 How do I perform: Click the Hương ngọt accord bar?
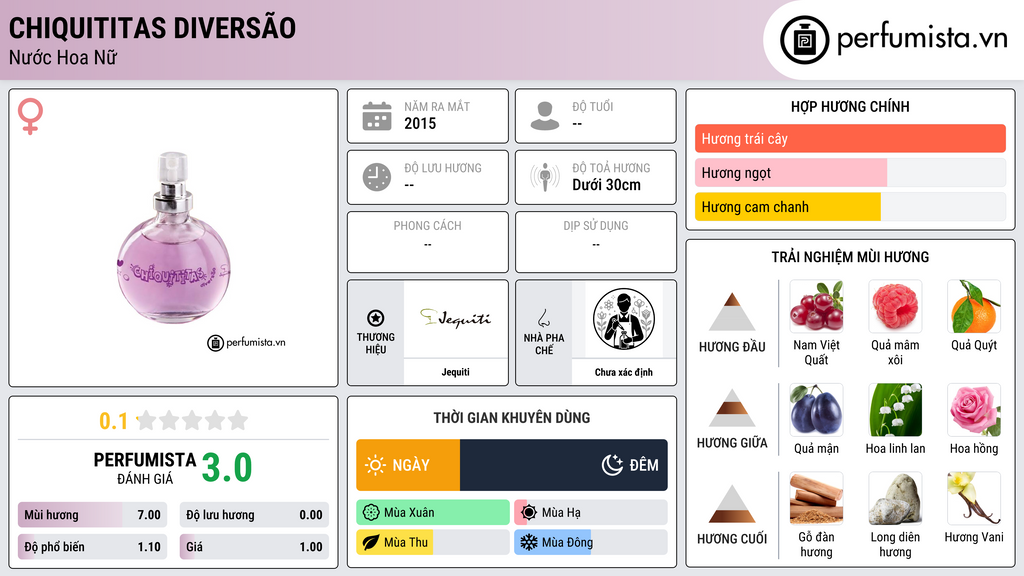coord(850,172)
